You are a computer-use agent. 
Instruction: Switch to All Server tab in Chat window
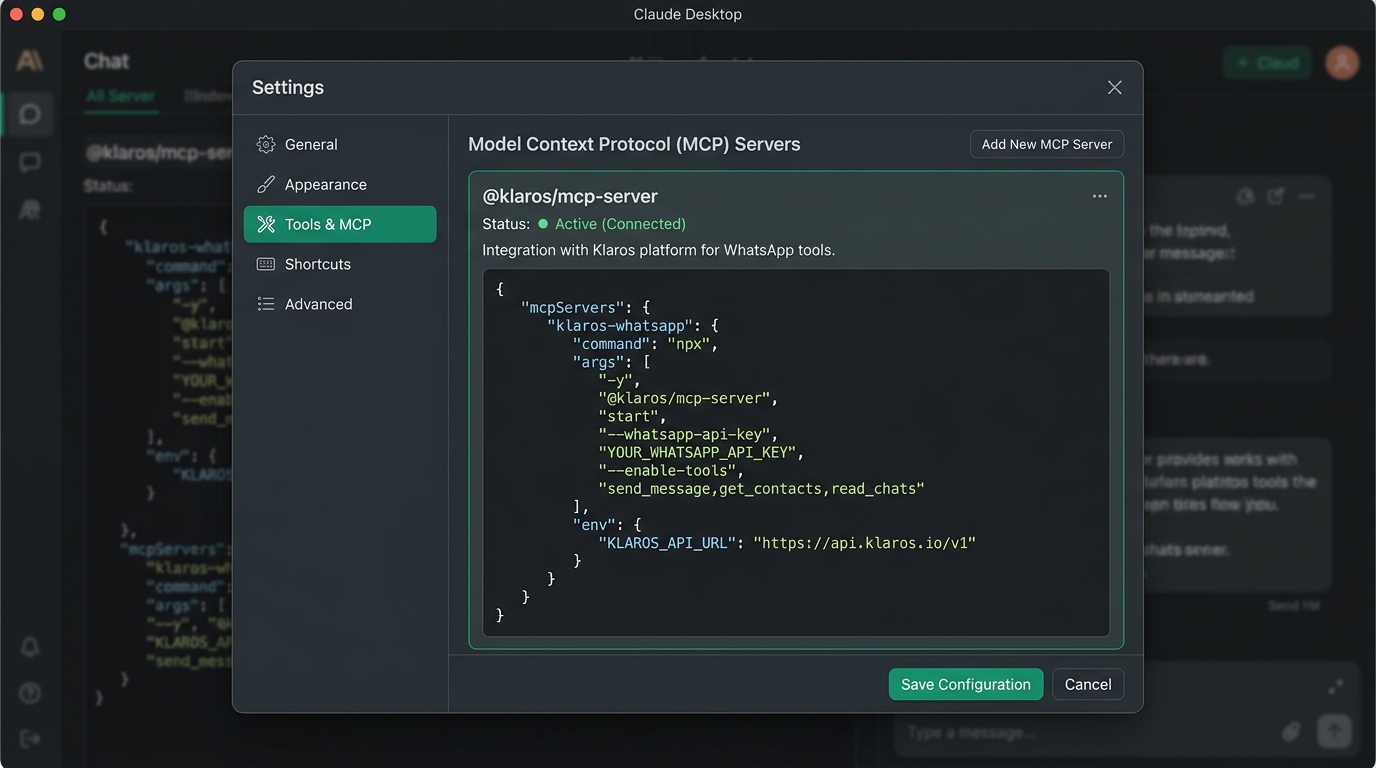[x=120, y=96]
